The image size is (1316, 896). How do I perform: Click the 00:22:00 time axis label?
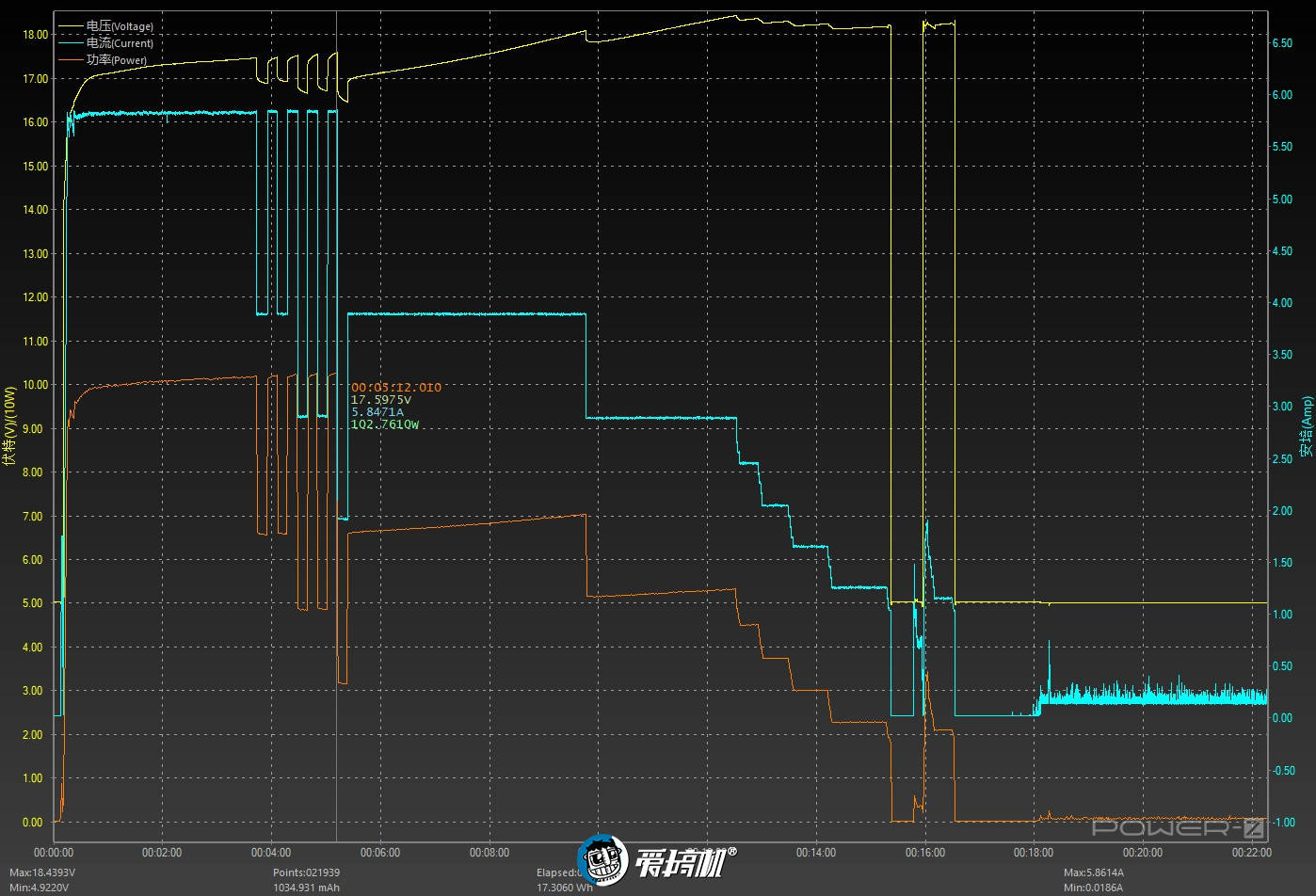point(1251,853)
